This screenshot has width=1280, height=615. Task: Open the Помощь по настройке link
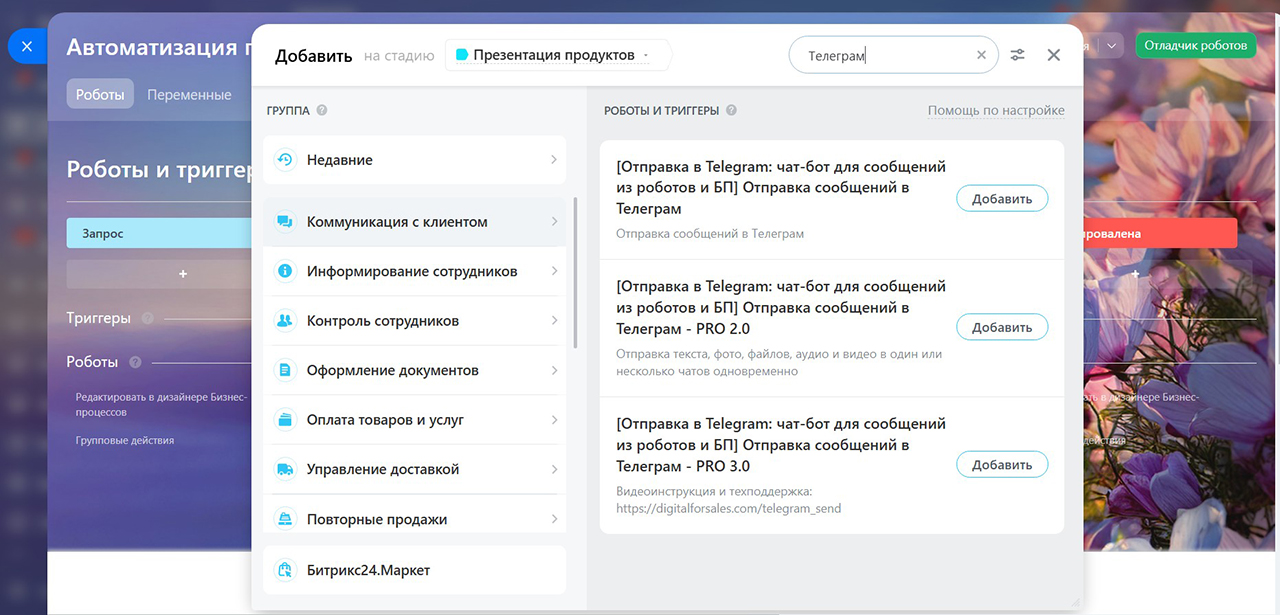[996, 110]
